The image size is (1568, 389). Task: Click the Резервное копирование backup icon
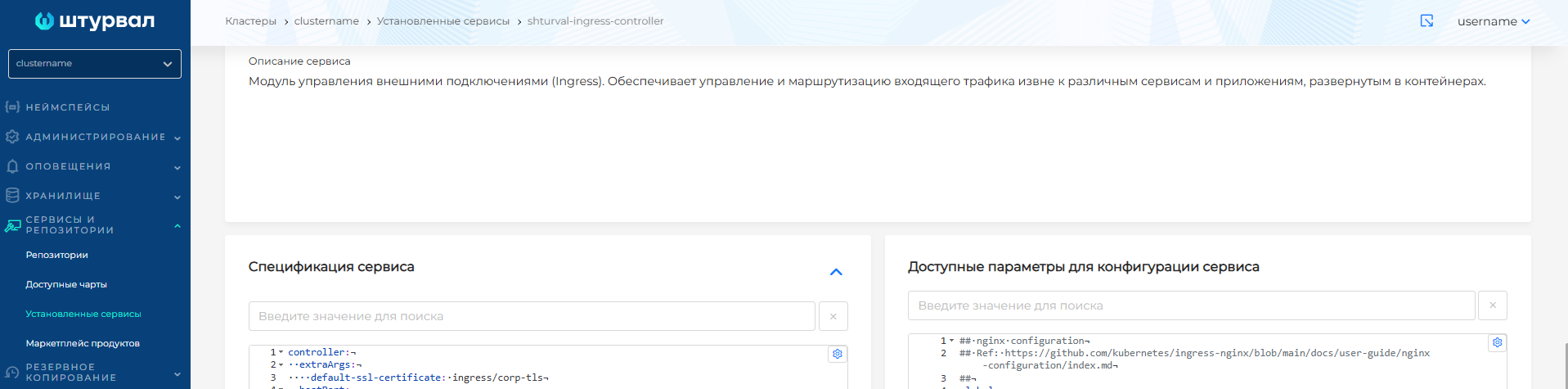(x=12, y=373)
